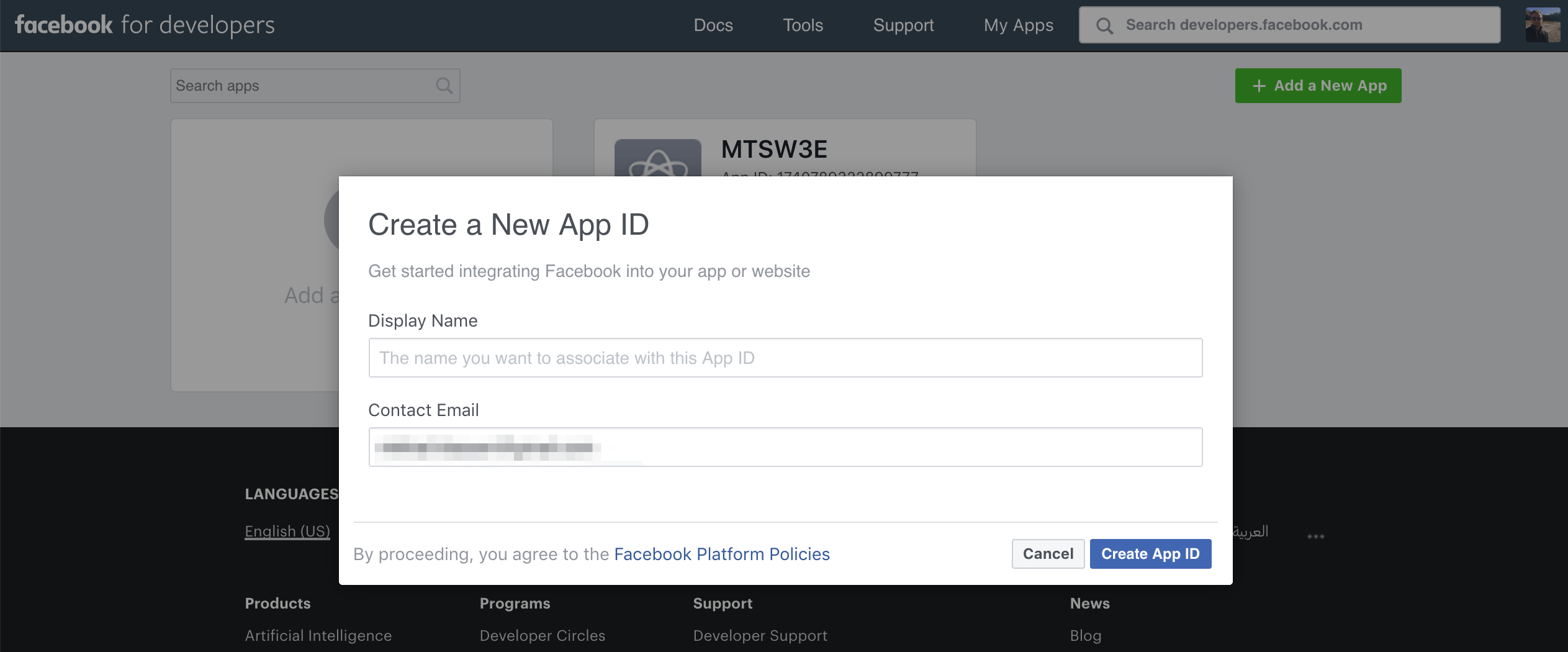The image size is (1568, 652).
Task: Select English (US) language link
Action: pos(287,532)
